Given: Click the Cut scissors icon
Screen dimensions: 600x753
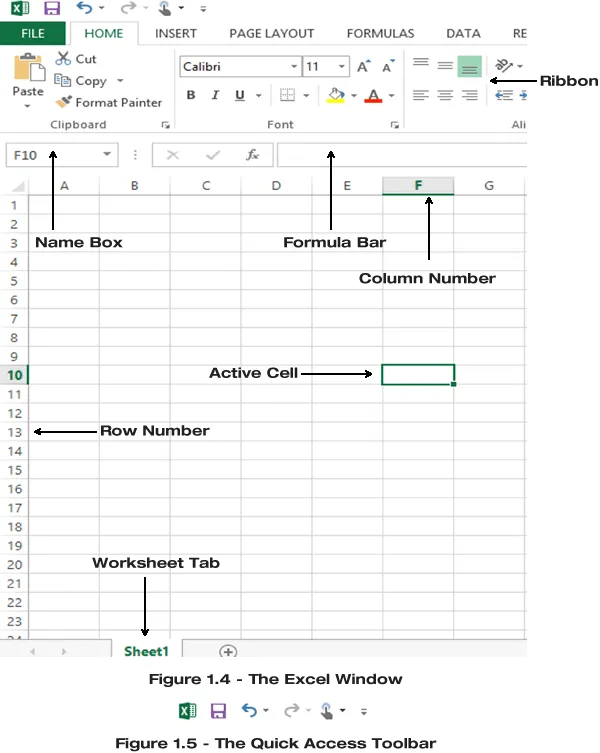Looking at the screenshot, I should tap(64, 59).
